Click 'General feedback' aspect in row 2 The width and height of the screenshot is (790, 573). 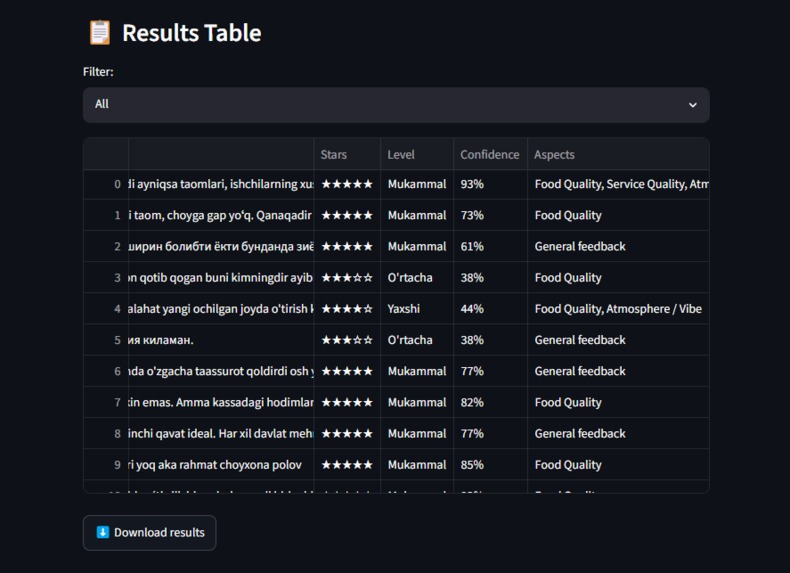pyautogui.click(x=618, y=247)
